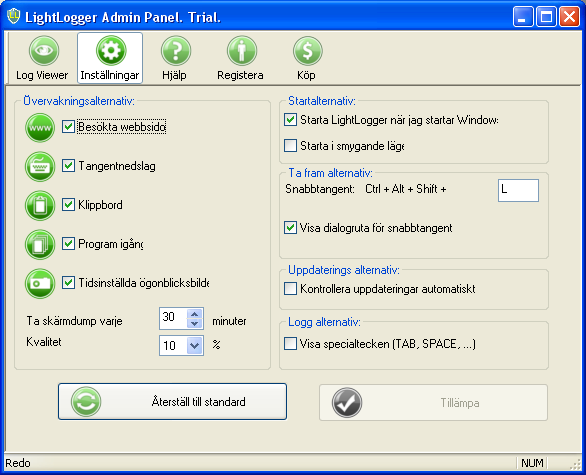Open the Köp dollar icon
586x475 pixels.
coord(307,50)
